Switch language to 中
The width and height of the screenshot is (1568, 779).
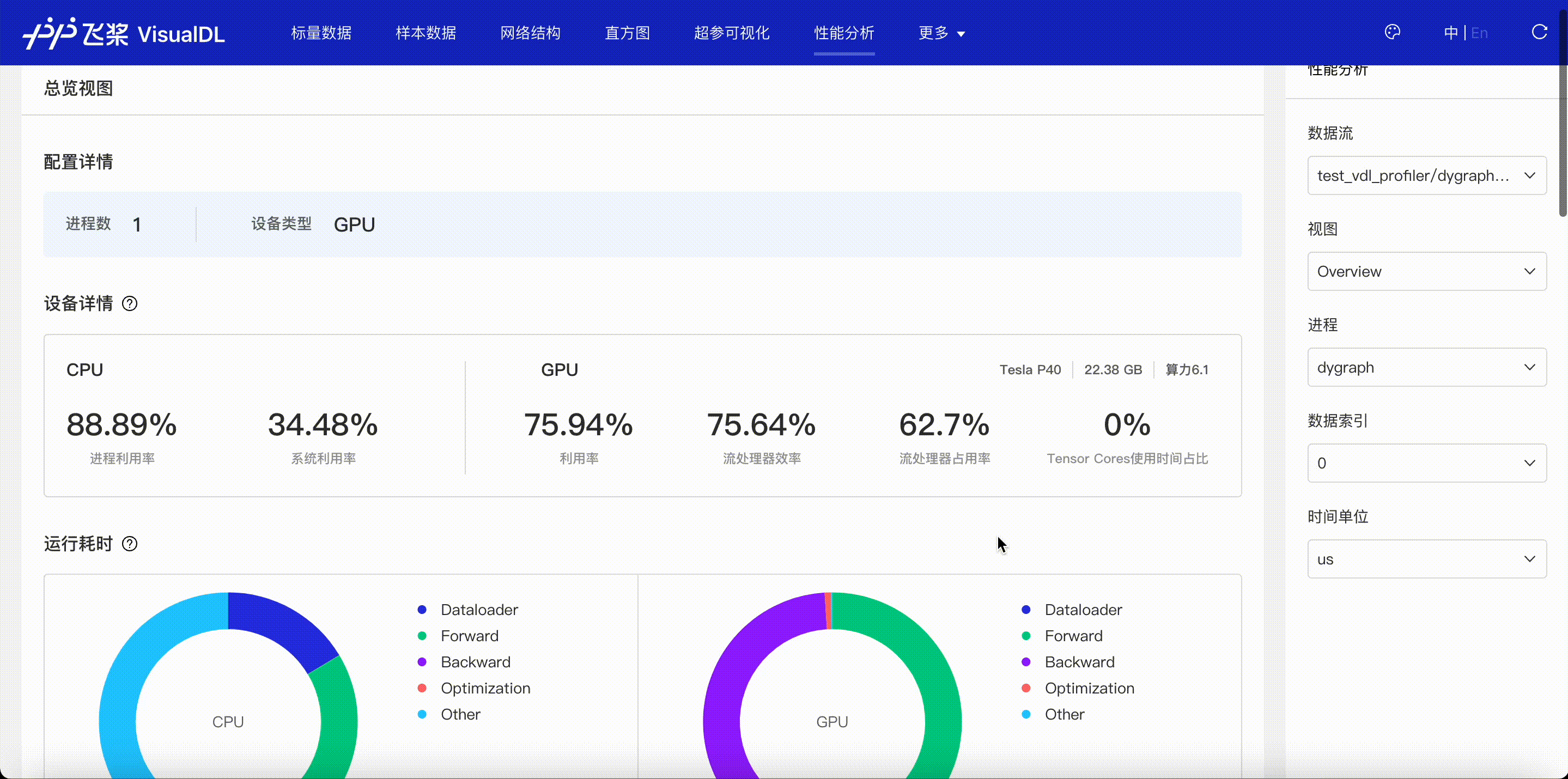[x=1450, y=33]
